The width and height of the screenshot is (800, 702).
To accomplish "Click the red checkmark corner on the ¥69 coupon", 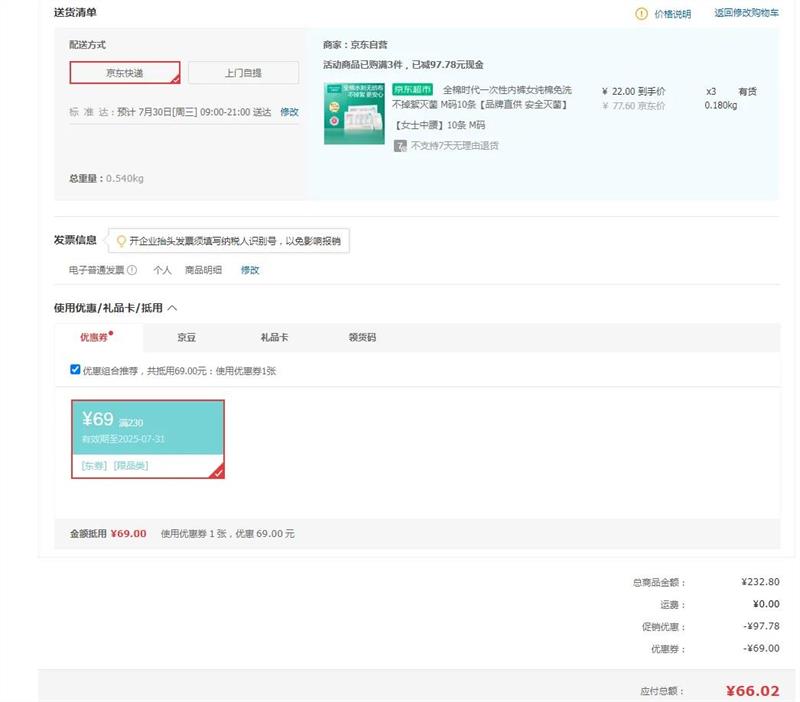I will (217, 472).
